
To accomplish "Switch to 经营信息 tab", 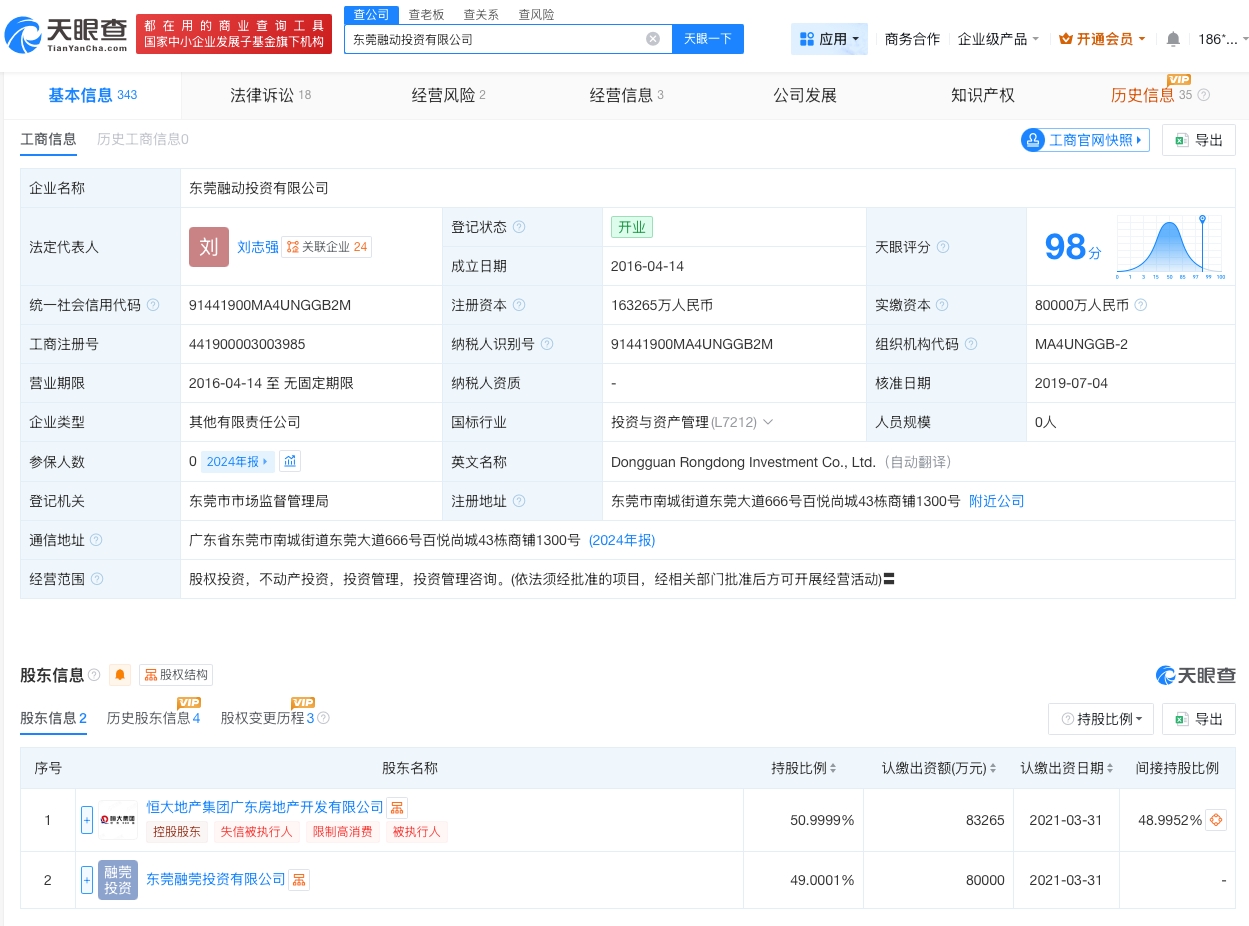I will (626, 95).
